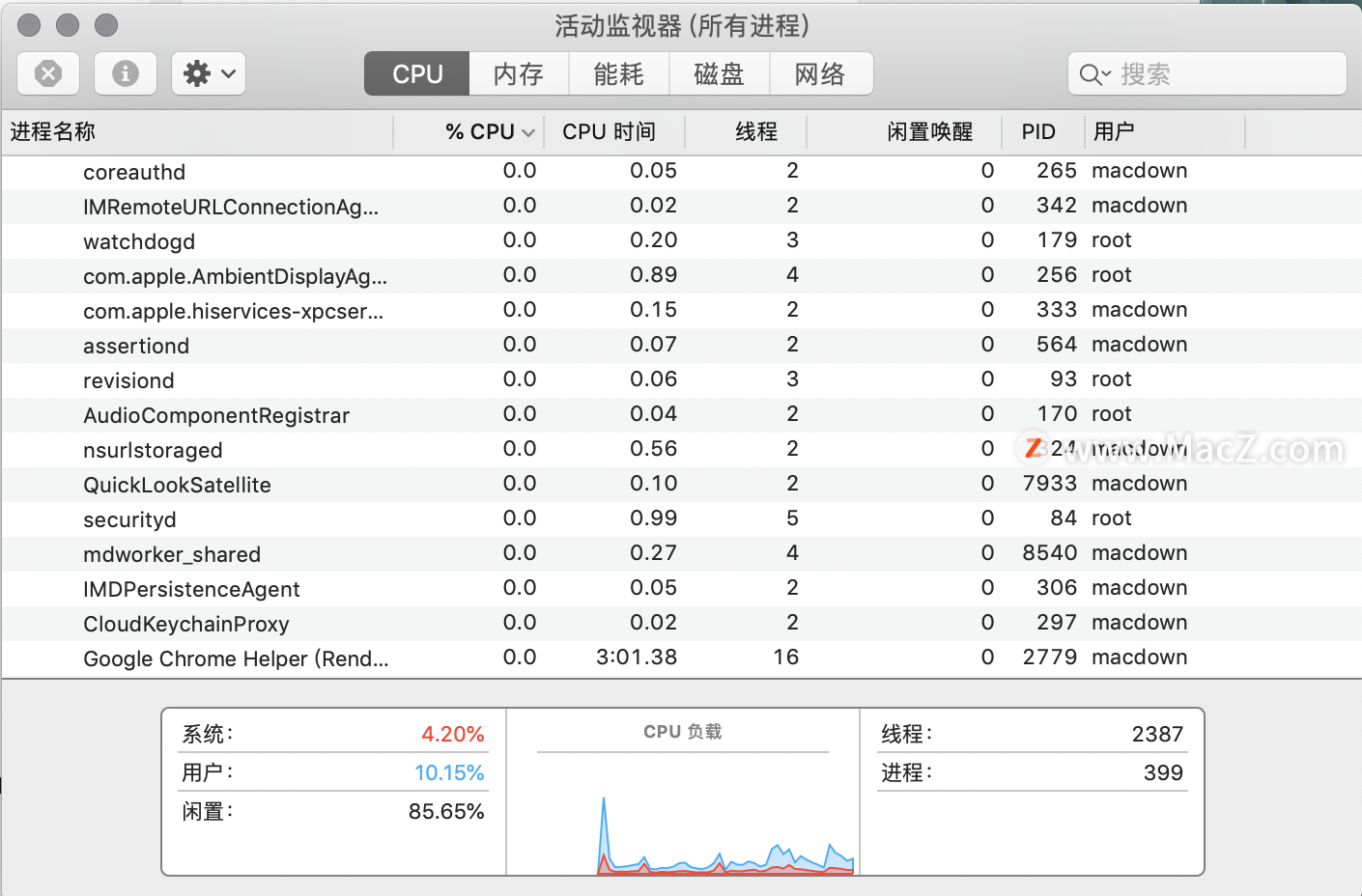Select the watchdogd process row
The width and height of the screenshot is (1362, 896).
pos(681,240)
